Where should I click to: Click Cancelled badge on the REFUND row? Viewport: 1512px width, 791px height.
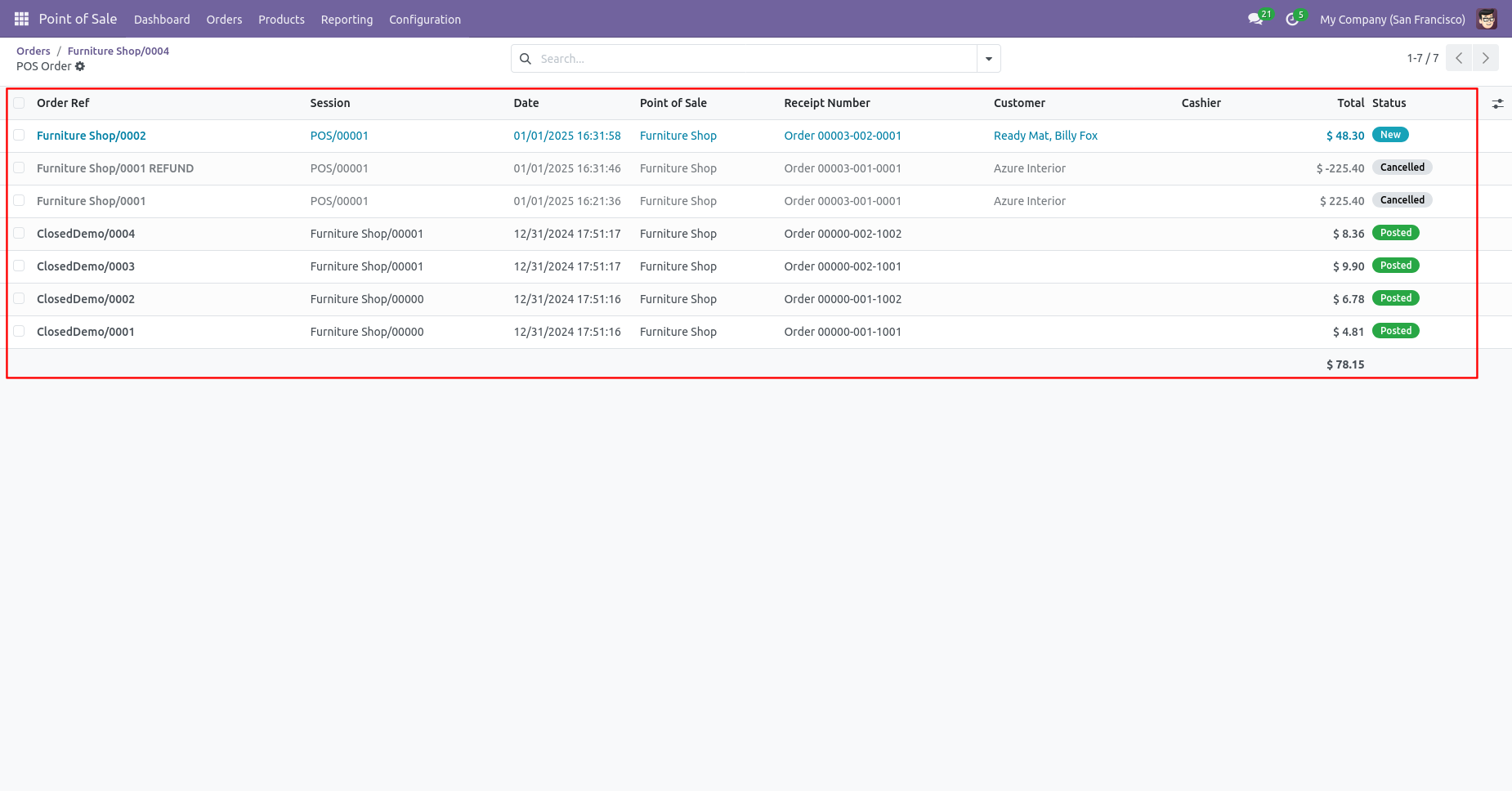point(1402,168)
